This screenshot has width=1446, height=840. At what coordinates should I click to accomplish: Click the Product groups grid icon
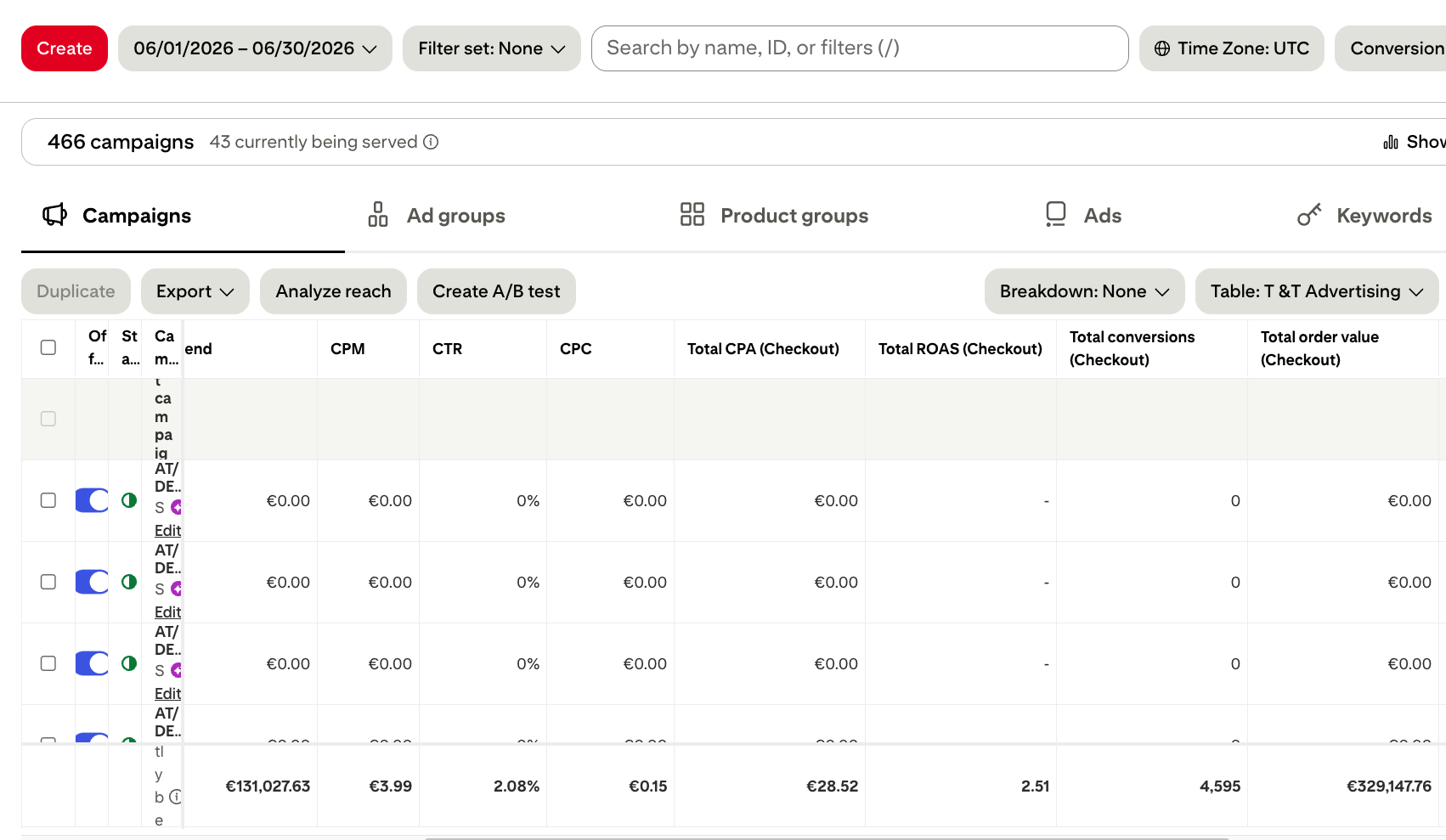[x=692, y=214]
